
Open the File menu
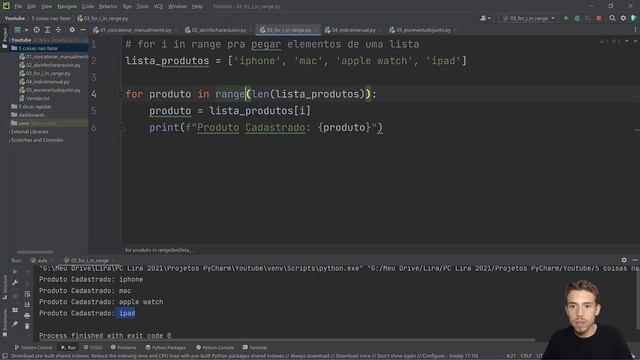18,7
